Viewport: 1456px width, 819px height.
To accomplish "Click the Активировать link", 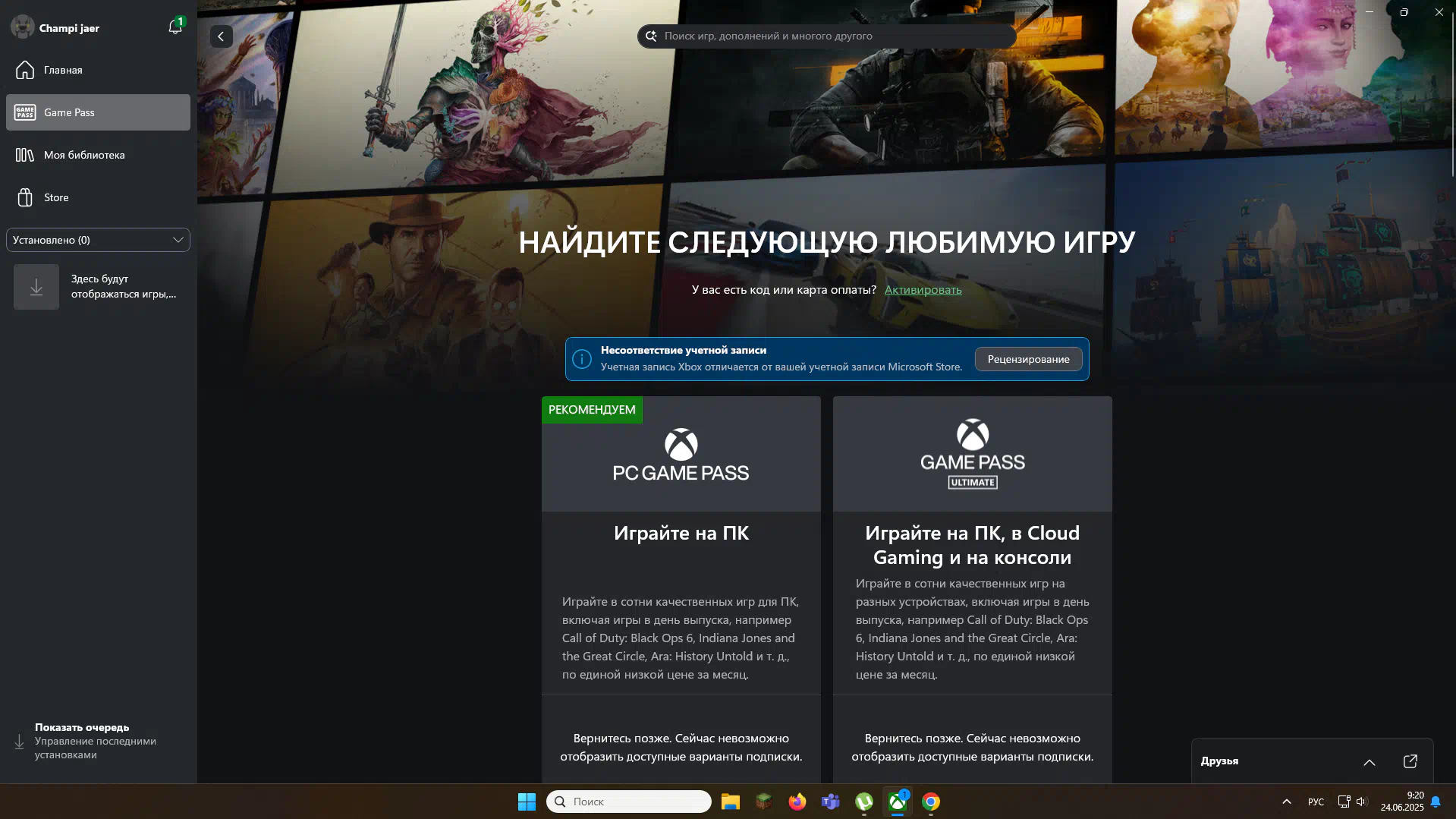I will (923, 289).
